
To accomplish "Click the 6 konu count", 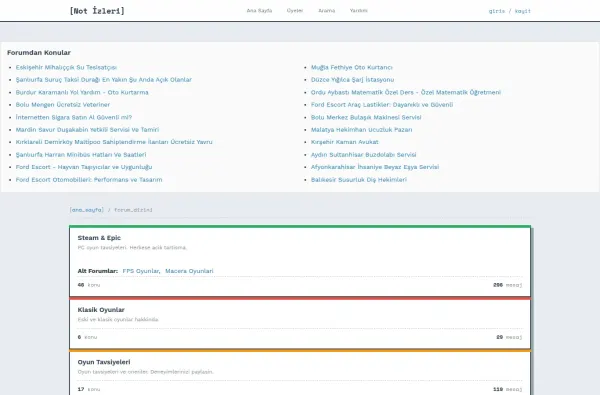I will 87,337.
